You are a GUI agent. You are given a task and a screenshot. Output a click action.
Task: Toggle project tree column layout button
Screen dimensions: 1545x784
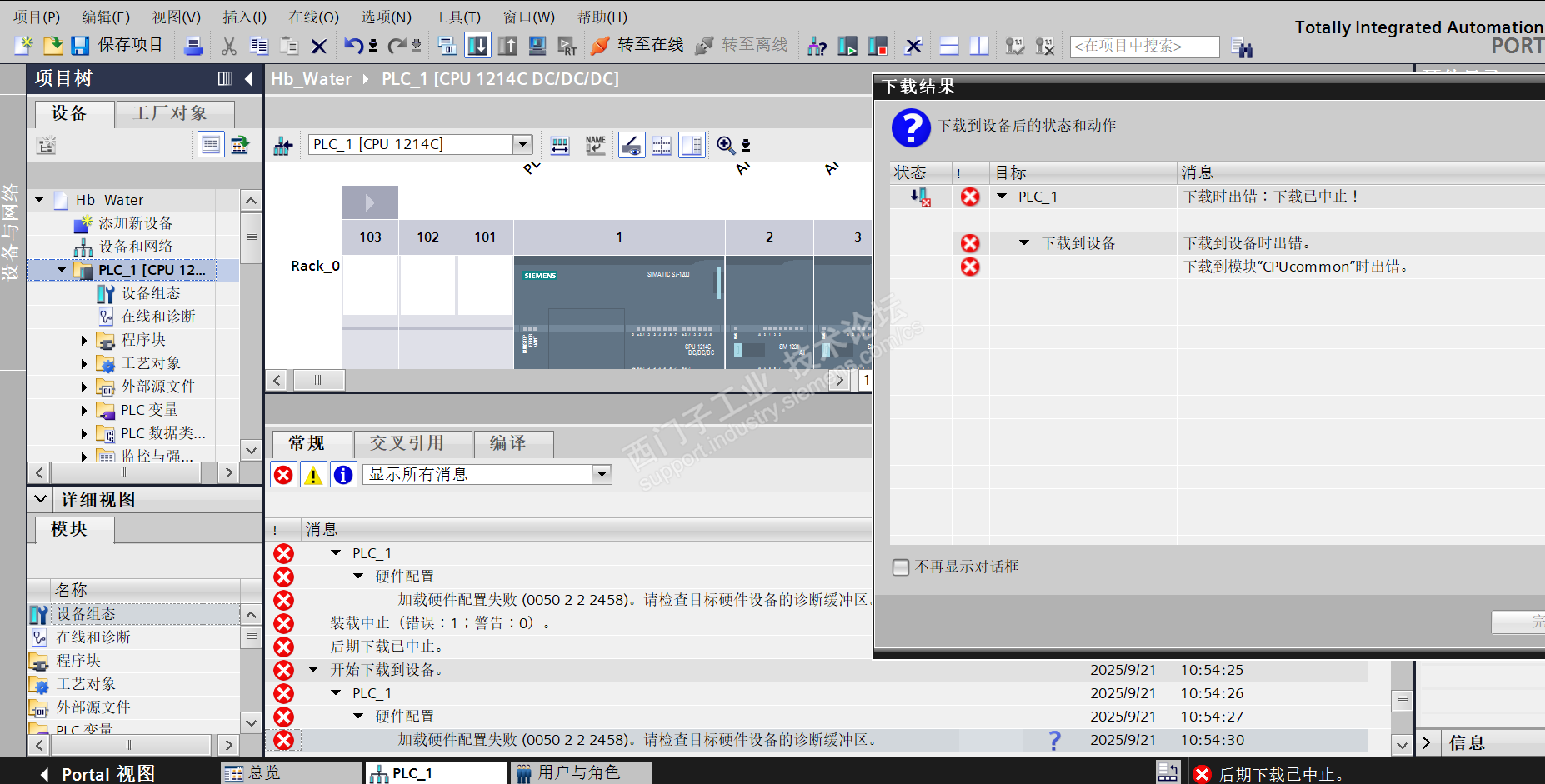click(225, 78)
